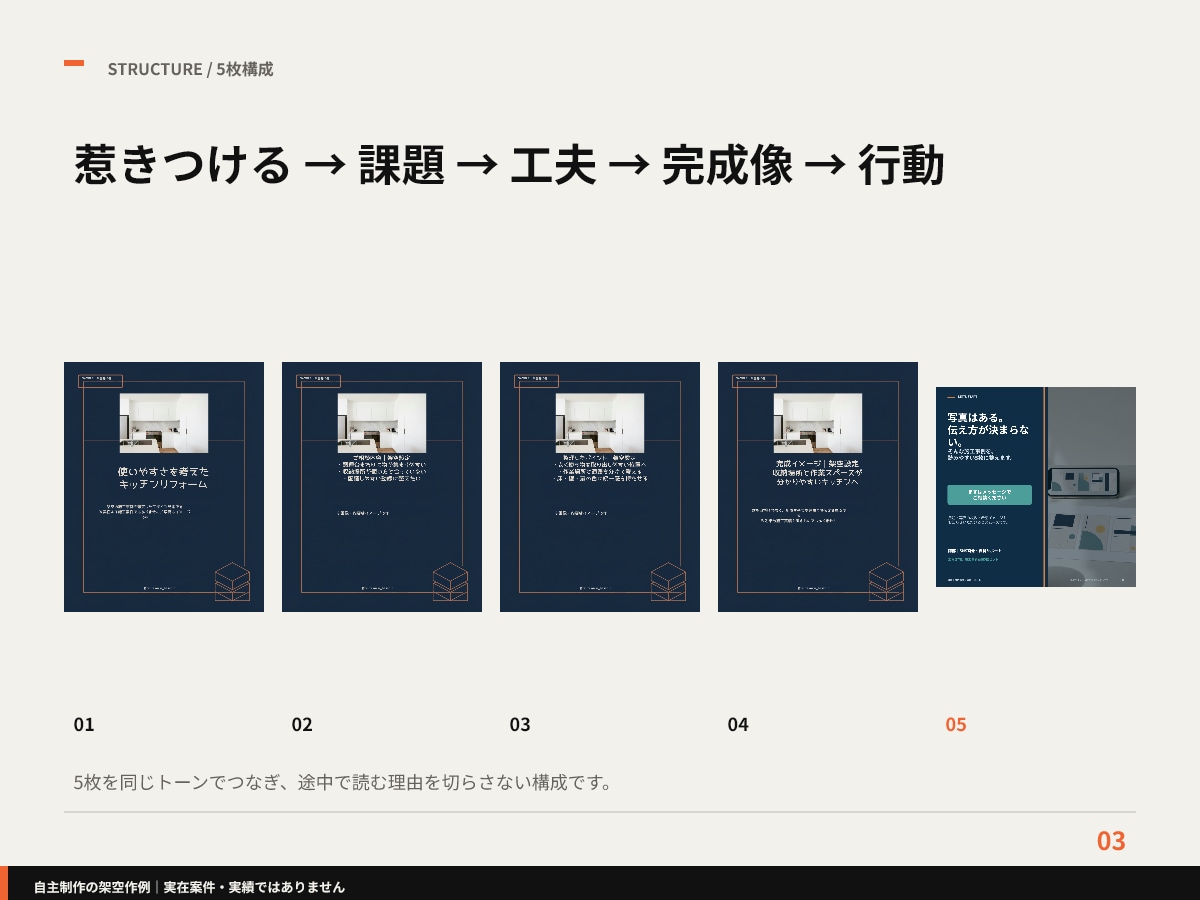Click the cube logo in slide 04 thumbnail
Screen dimensions: 1200x900
point(886,582)
